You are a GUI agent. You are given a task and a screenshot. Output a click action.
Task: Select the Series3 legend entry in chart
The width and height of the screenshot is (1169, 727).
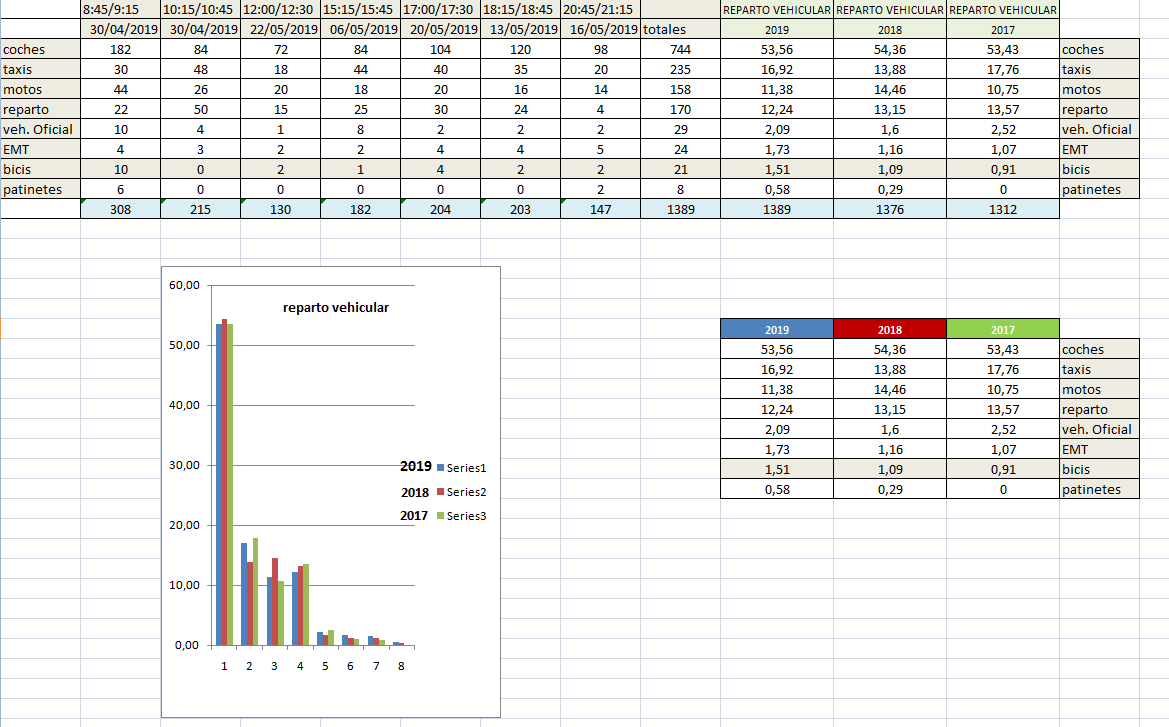465,516
